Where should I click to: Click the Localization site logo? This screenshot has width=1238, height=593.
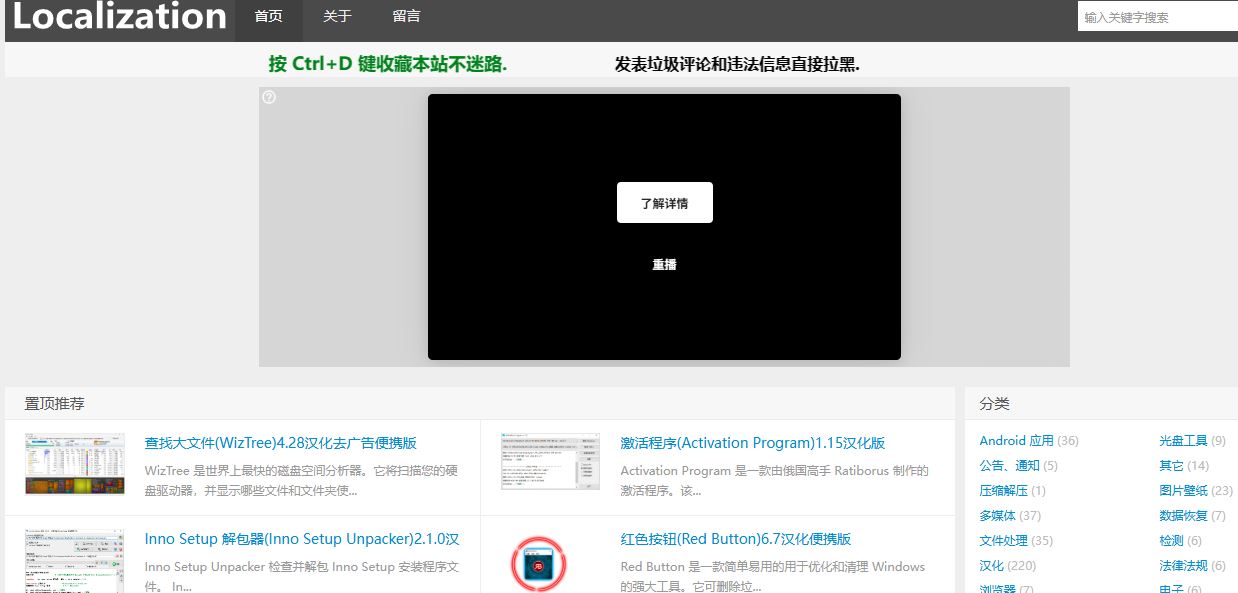(120, 17)
